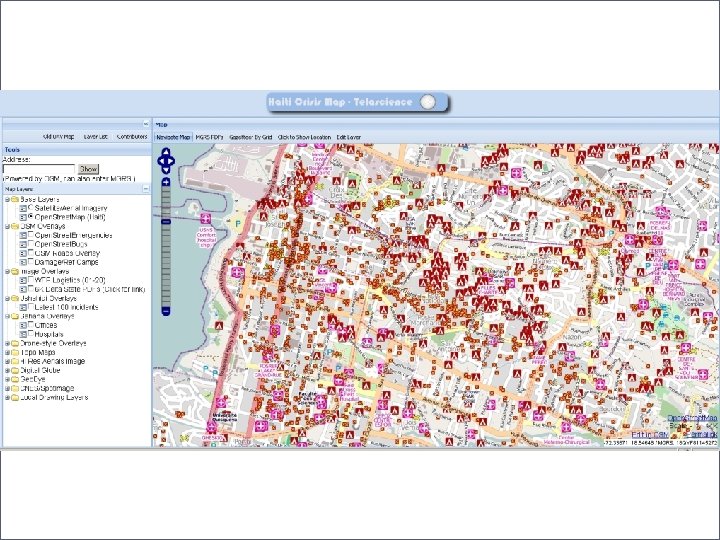
Task: Click the zoom bar track above the handle
Action: [166, 202]
